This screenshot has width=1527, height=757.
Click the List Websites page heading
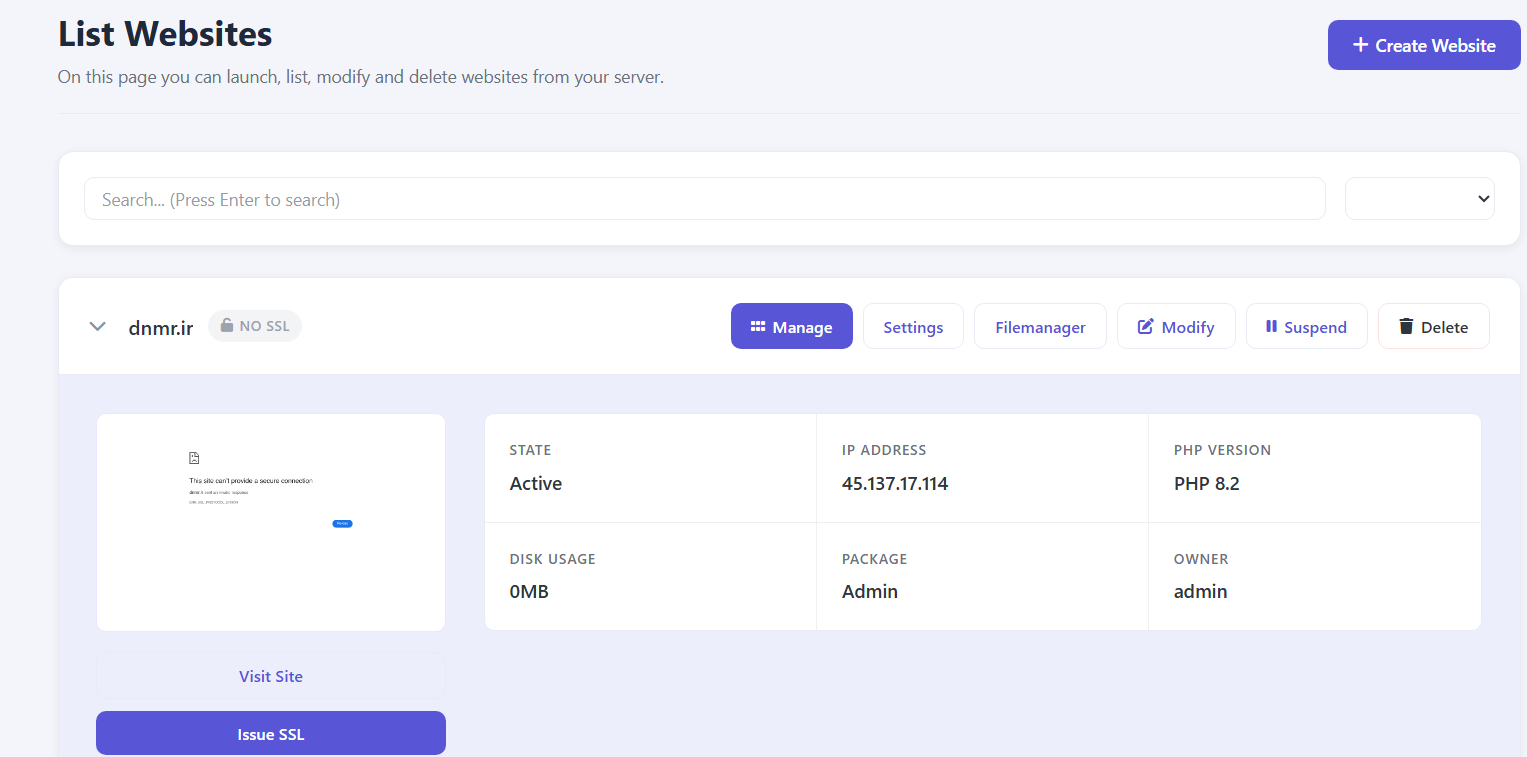pos(165,34)
